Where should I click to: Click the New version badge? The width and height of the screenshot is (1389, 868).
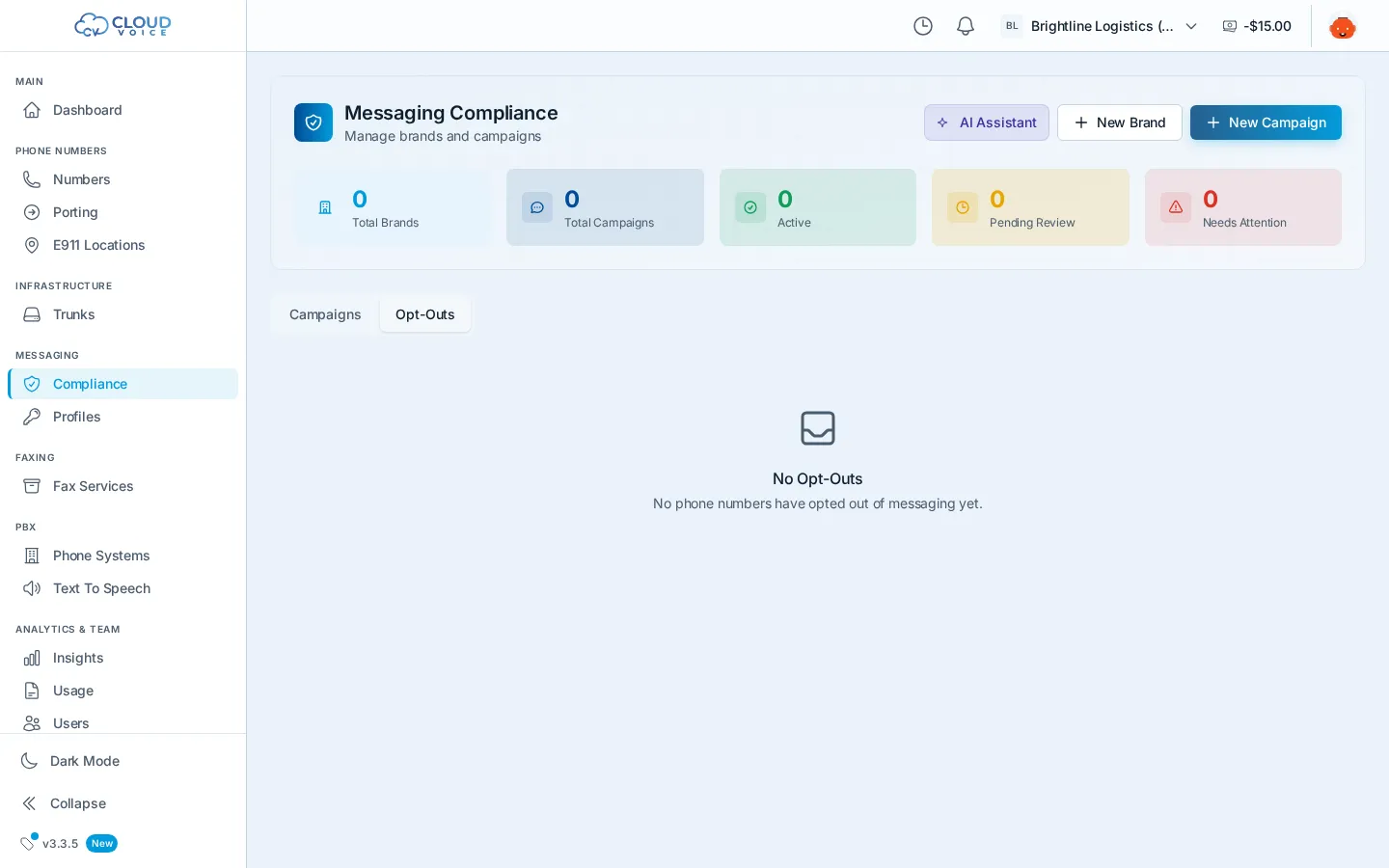tap(101, 844)
